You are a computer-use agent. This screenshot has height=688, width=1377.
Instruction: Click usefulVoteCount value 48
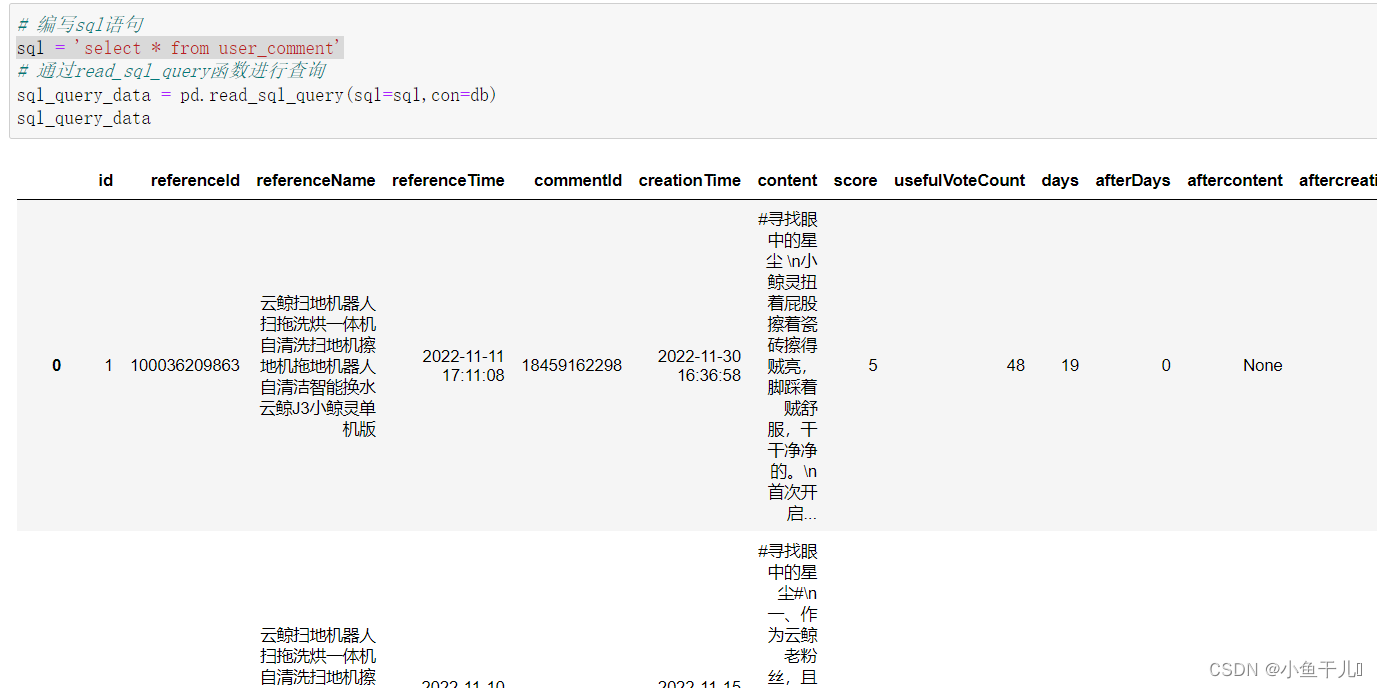(x=1016, y=365)
